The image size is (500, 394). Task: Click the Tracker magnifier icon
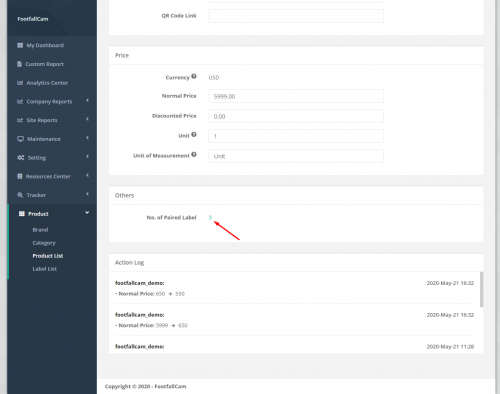(20, 195)
